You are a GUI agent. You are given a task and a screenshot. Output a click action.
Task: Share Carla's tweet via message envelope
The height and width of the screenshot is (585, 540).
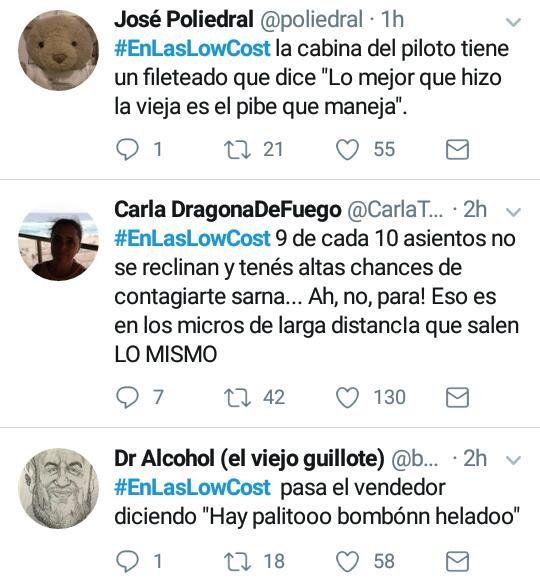point(458,397)
